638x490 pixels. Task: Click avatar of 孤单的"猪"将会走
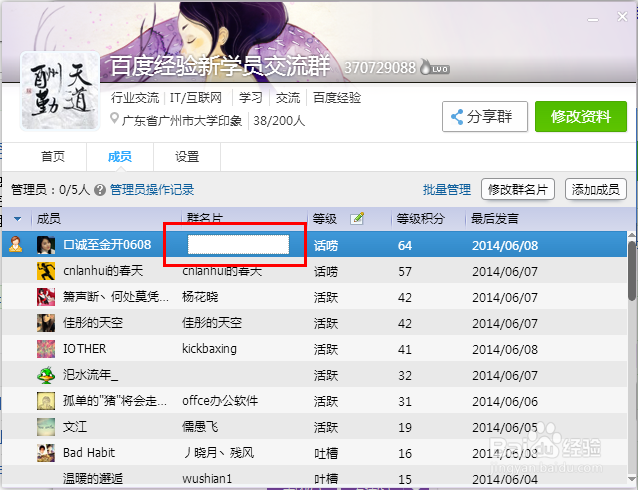pos(46,401)
